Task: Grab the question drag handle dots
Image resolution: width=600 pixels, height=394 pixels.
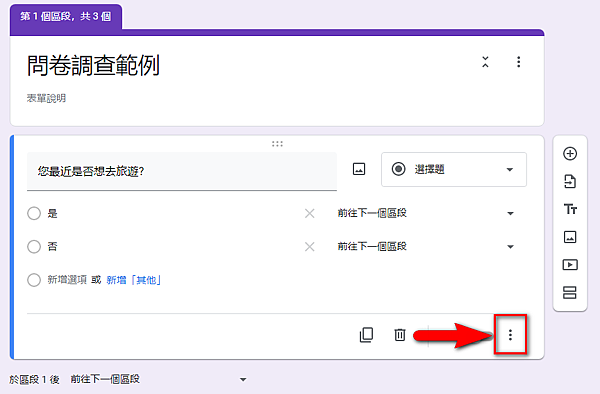Action: (x=277, y=144)
